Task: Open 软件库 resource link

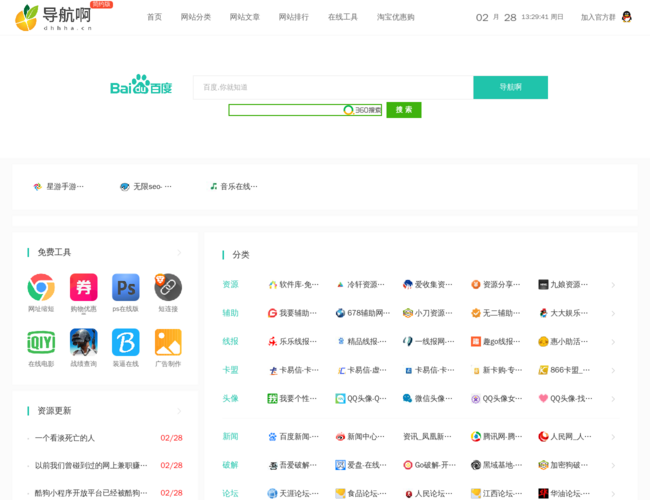Action: [x=293, y=284]
